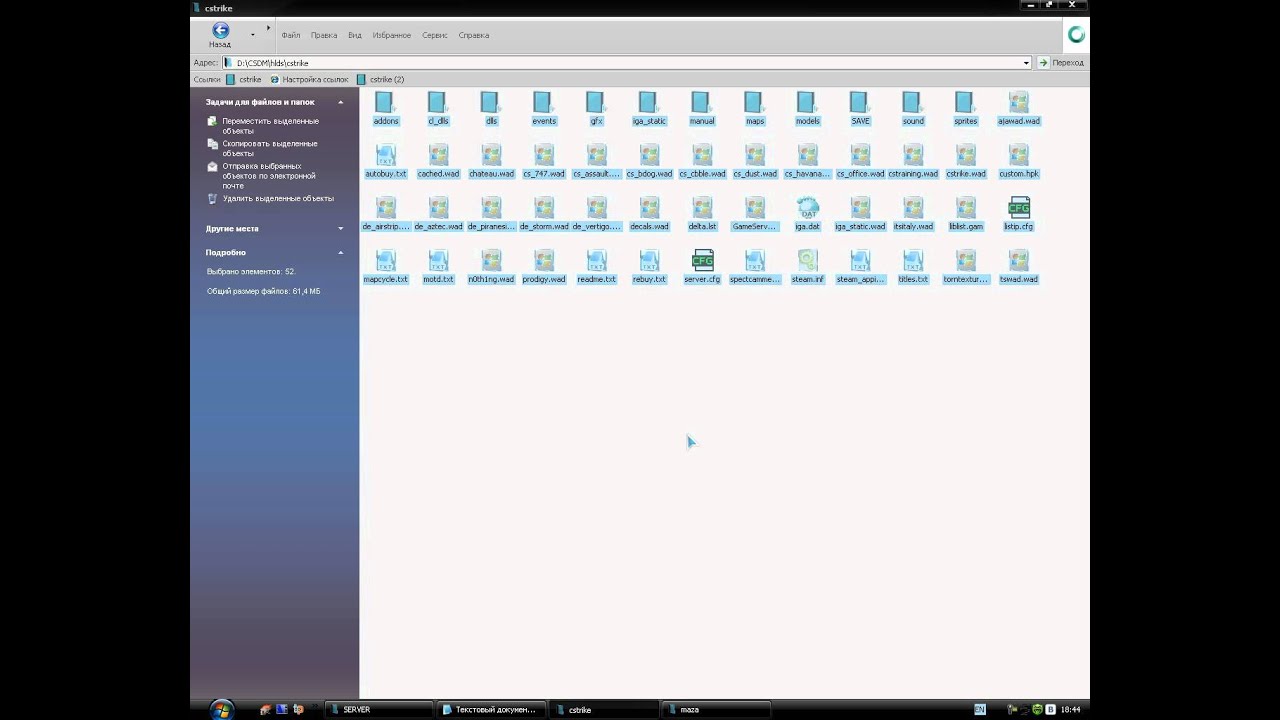Screen dimensions: 1280x720
Task: Select the sound folder icon
Action: click(x=912, y=102)
